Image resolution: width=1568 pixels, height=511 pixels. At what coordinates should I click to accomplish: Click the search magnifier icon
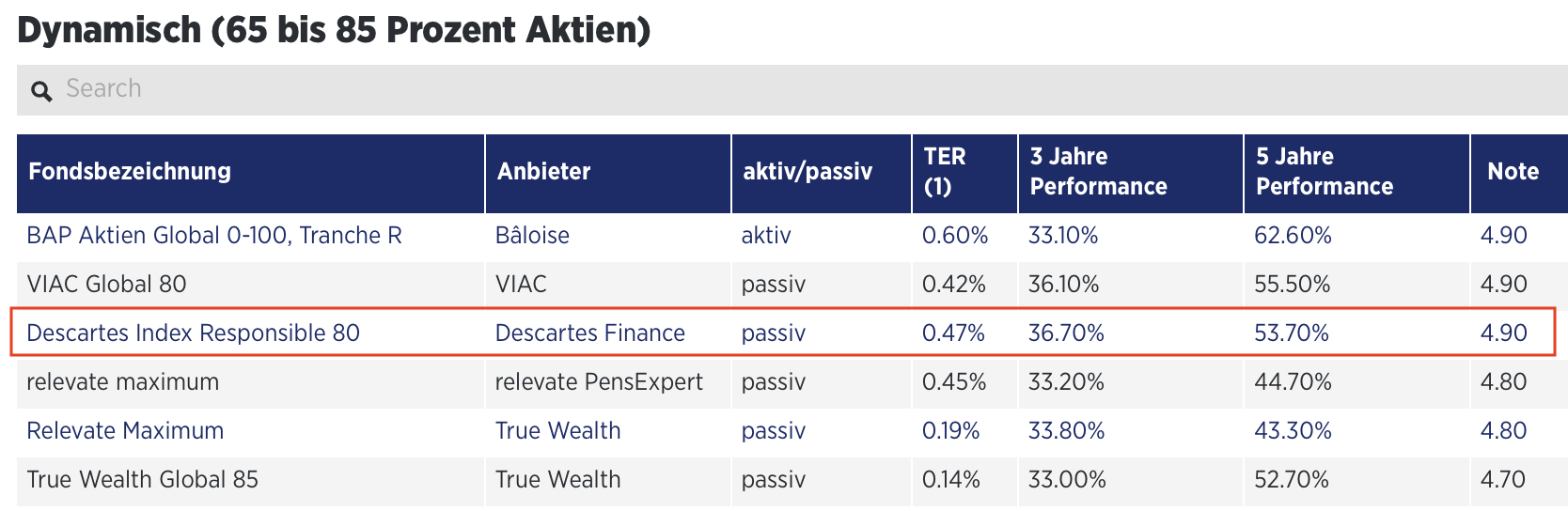(x=41, y=91)
